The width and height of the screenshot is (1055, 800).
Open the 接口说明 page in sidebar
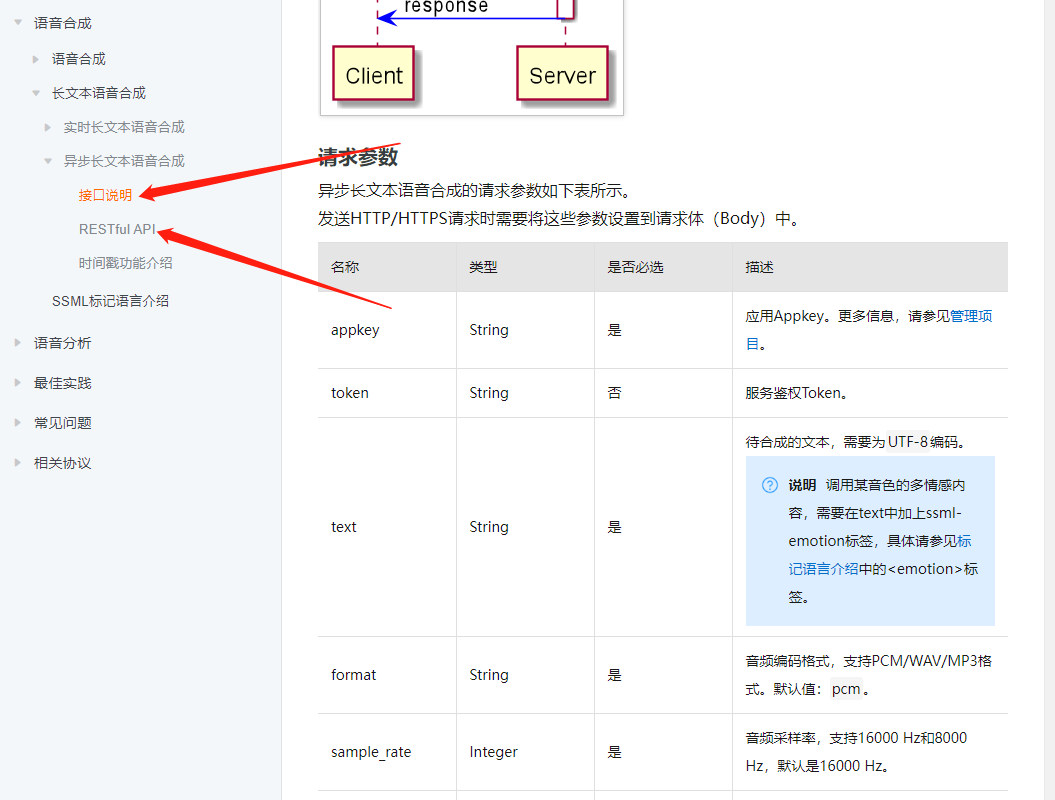coord(105,195)
